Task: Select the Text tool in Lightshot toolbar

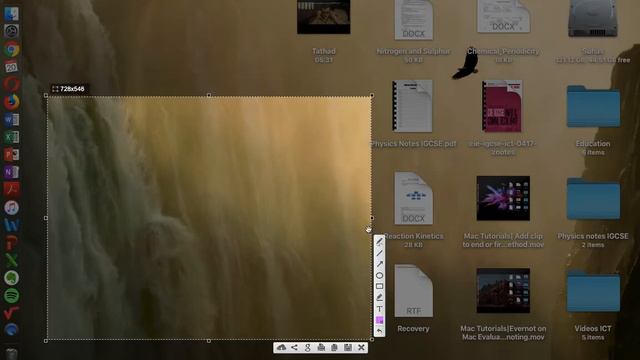Action: (x=379, y=309)
